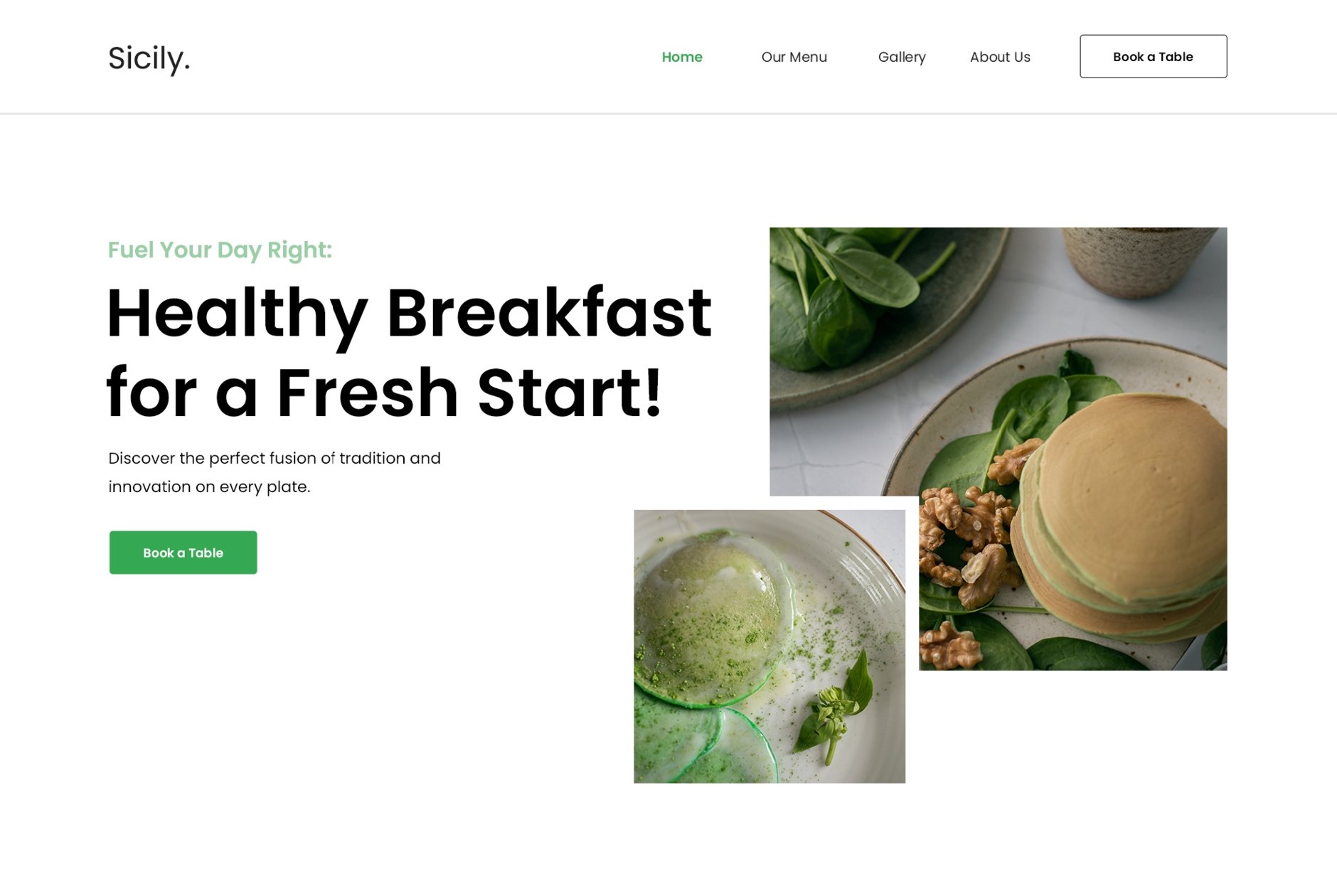This screenshot has width=1337, height=896.
Task: Visit the About Us page
Action: 999,57
